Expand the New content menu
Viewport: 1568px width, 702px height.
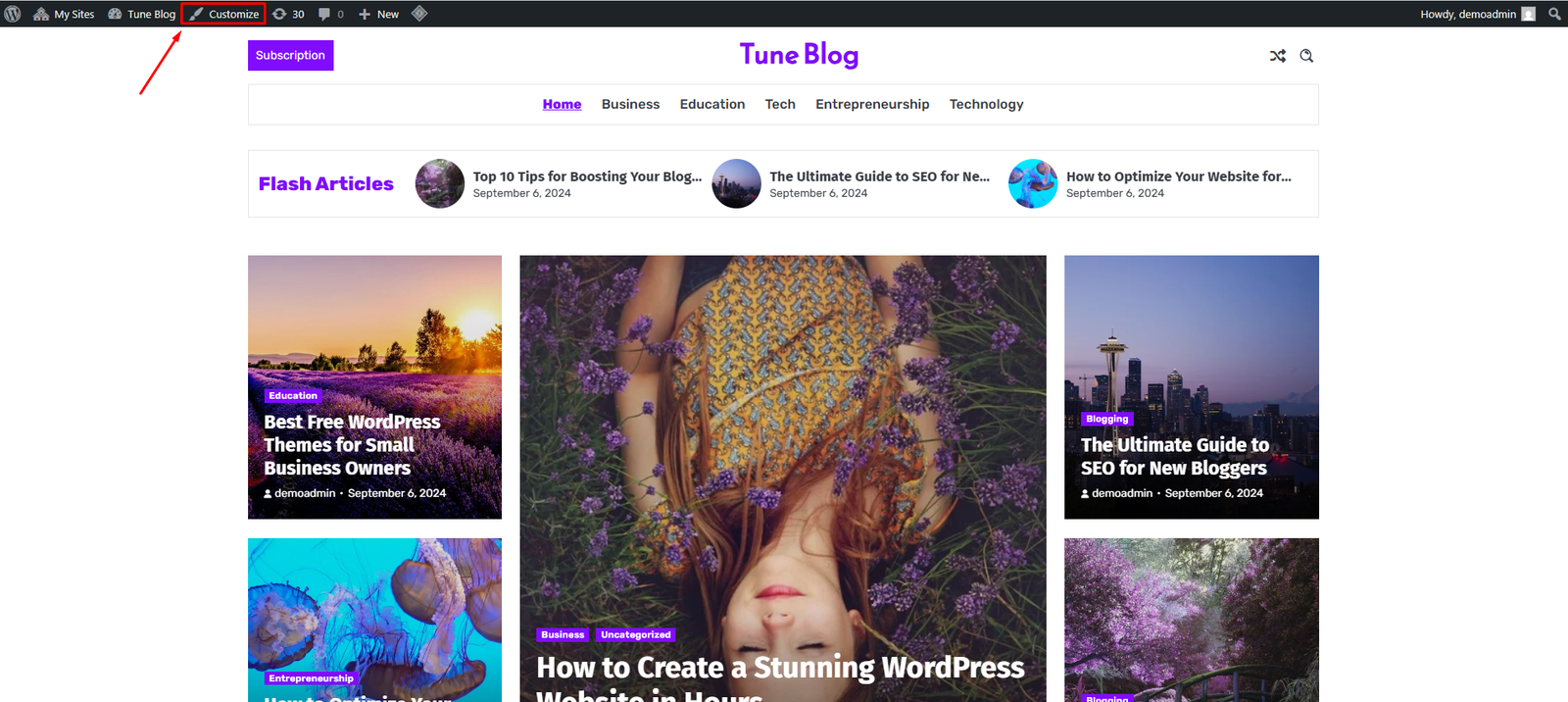tap(378, 14)
